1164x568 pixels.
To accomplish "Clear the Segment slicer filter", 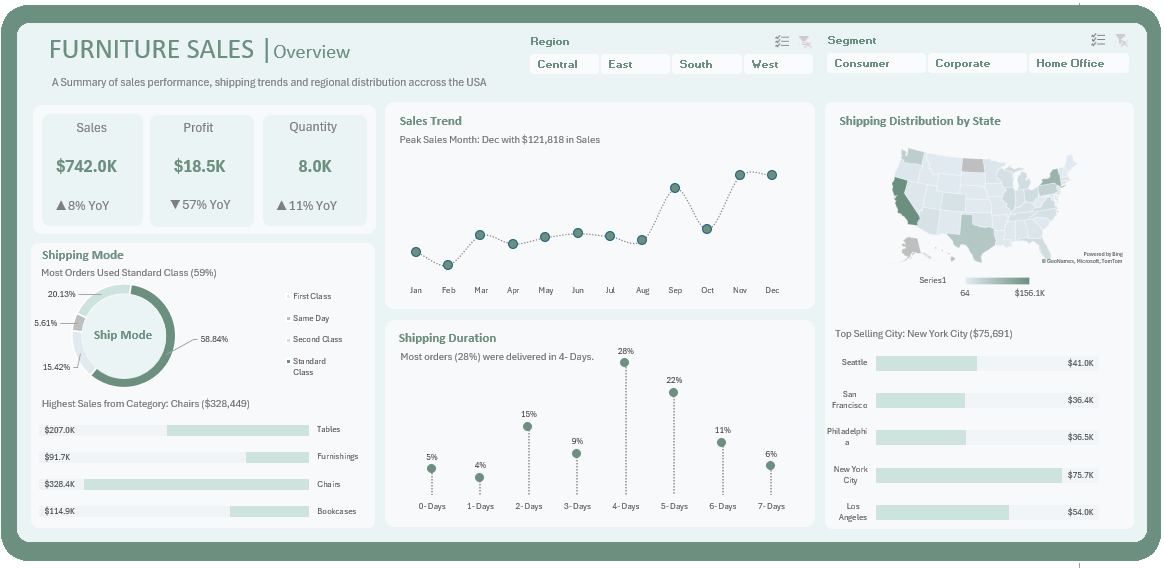I will 1121,40.
